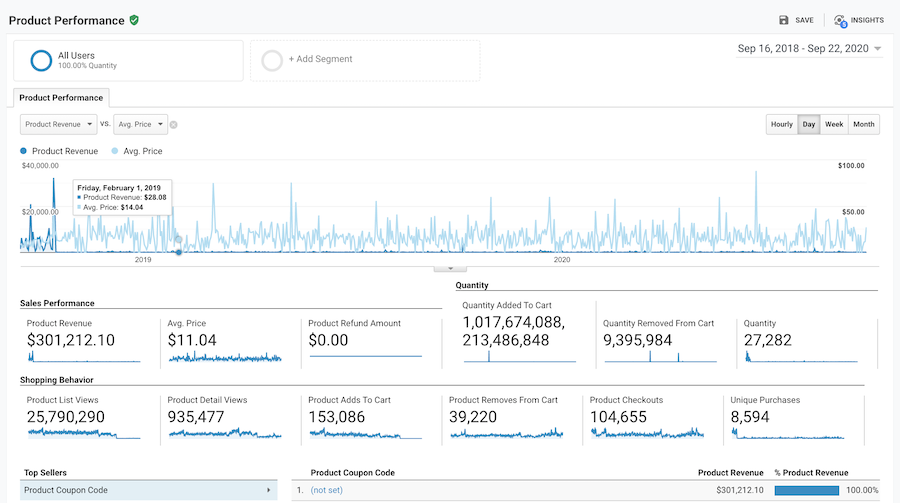Click the Save disk icon

pyautogui.click(x=783, y=20)
